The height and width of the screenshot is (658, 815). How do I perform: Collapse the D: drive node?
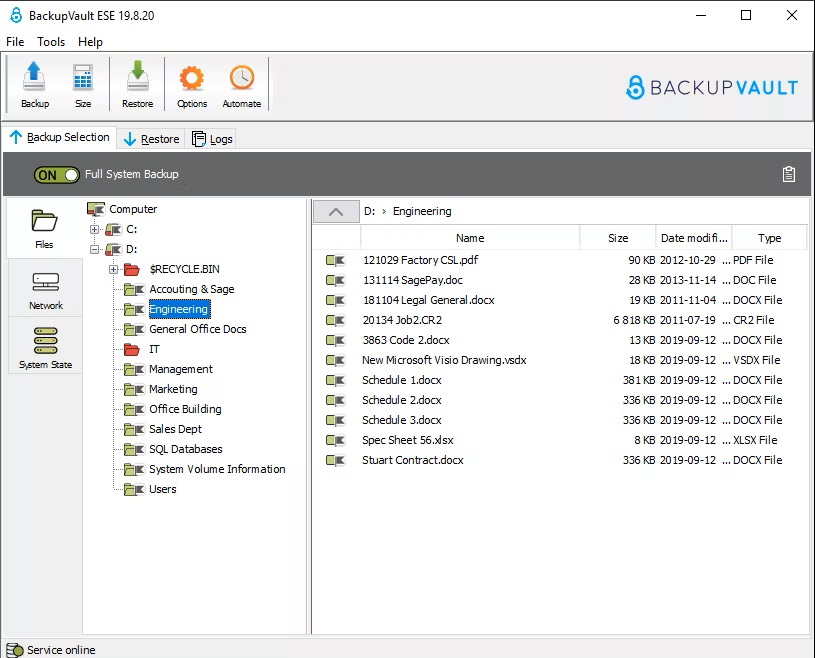(x=94, y=249)
